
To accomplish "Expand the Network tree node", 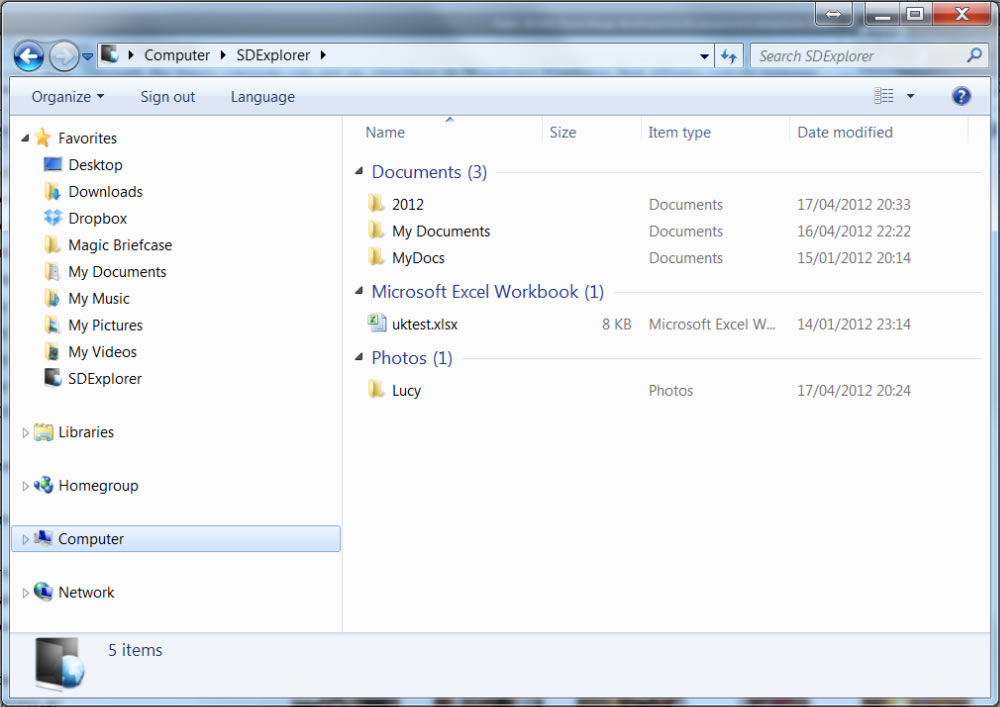I will tap(26, 594).
